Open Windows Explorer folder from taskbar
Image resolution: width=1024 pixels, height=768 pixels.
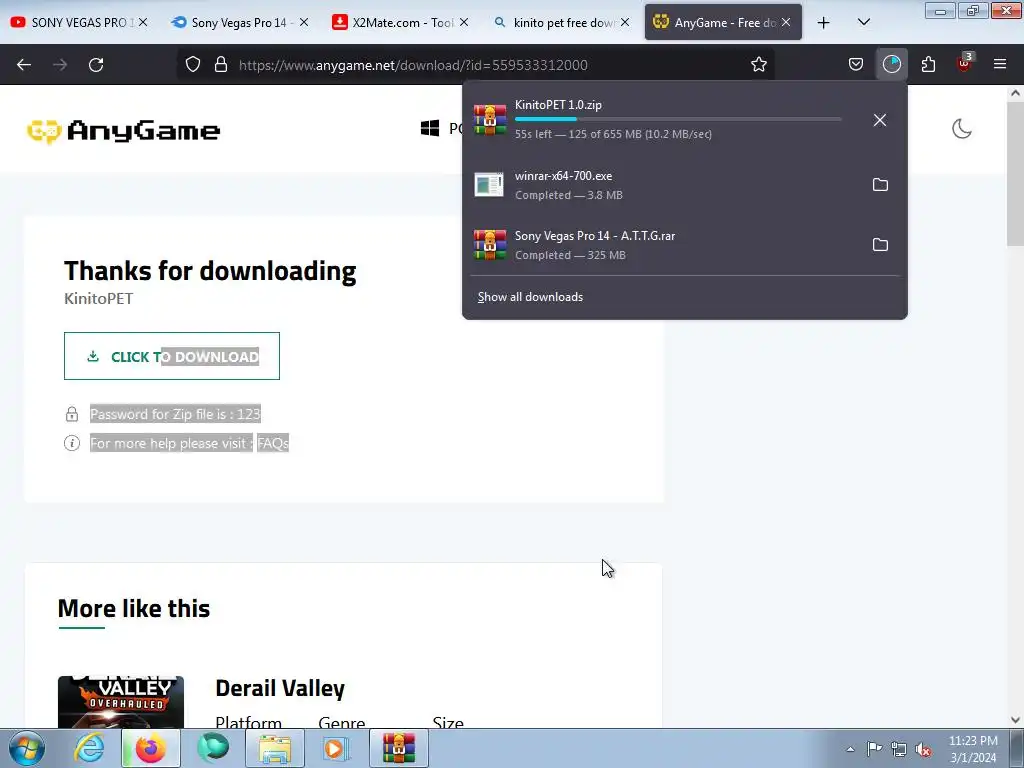[275, 748]
